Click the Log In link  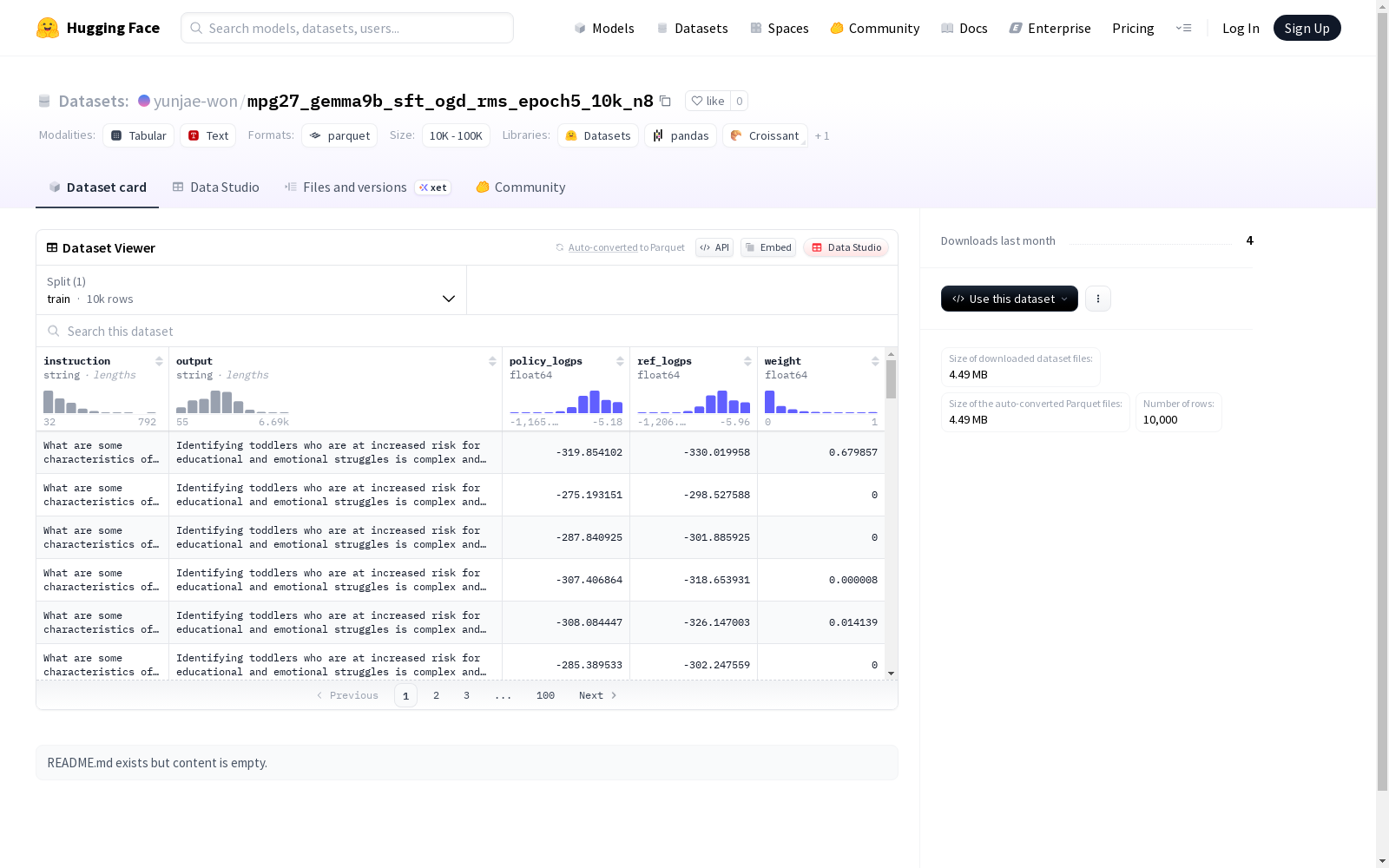coord(1241,28)
